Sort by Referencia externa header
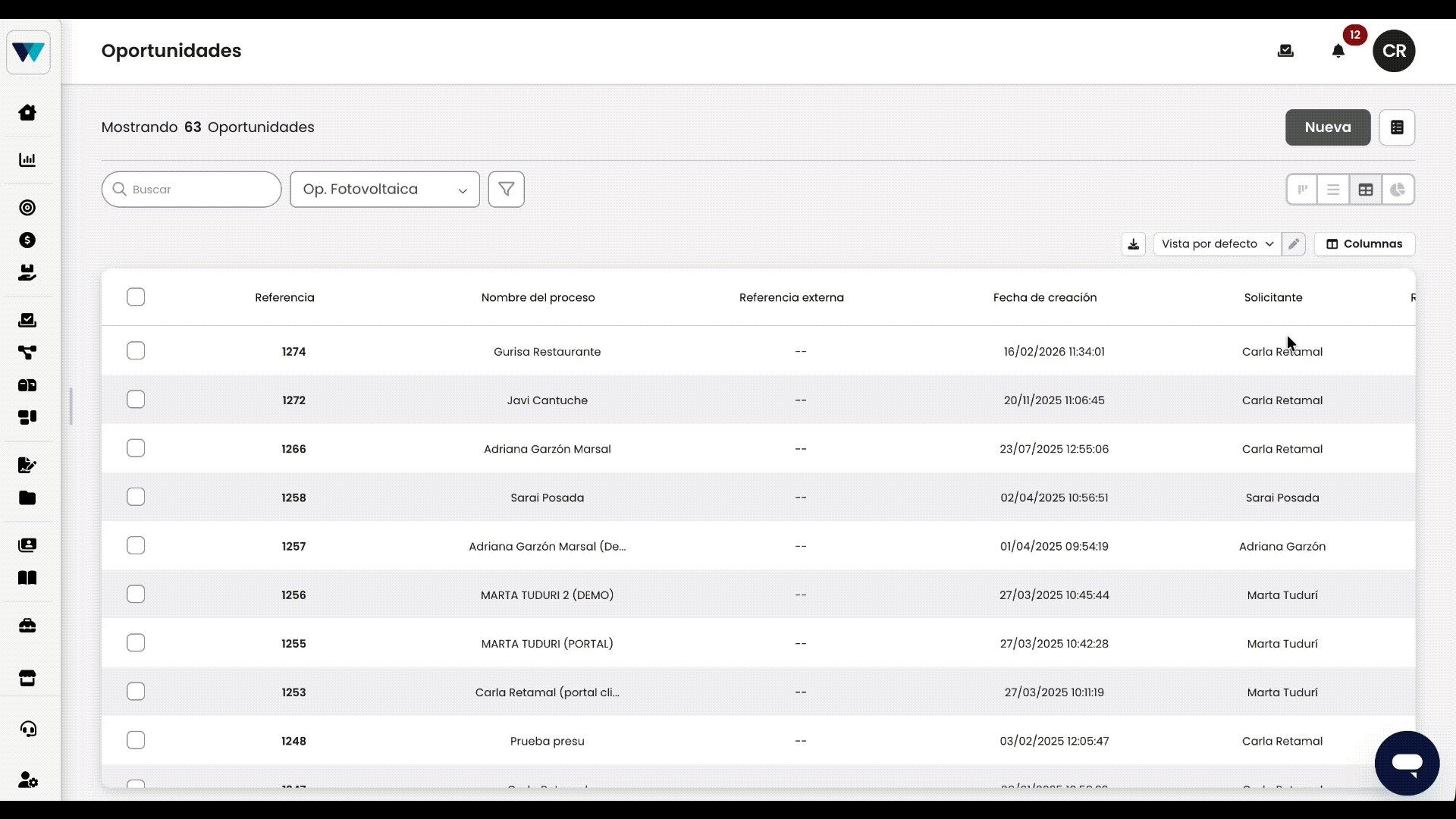The image size is (1456, 819). [792, 297]
